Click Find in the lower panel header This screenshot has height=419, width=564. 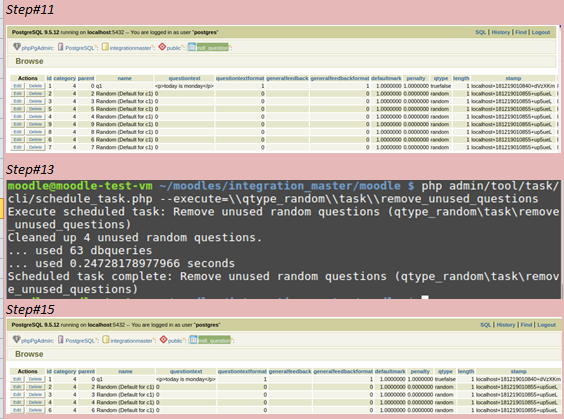tap(526, 325)
